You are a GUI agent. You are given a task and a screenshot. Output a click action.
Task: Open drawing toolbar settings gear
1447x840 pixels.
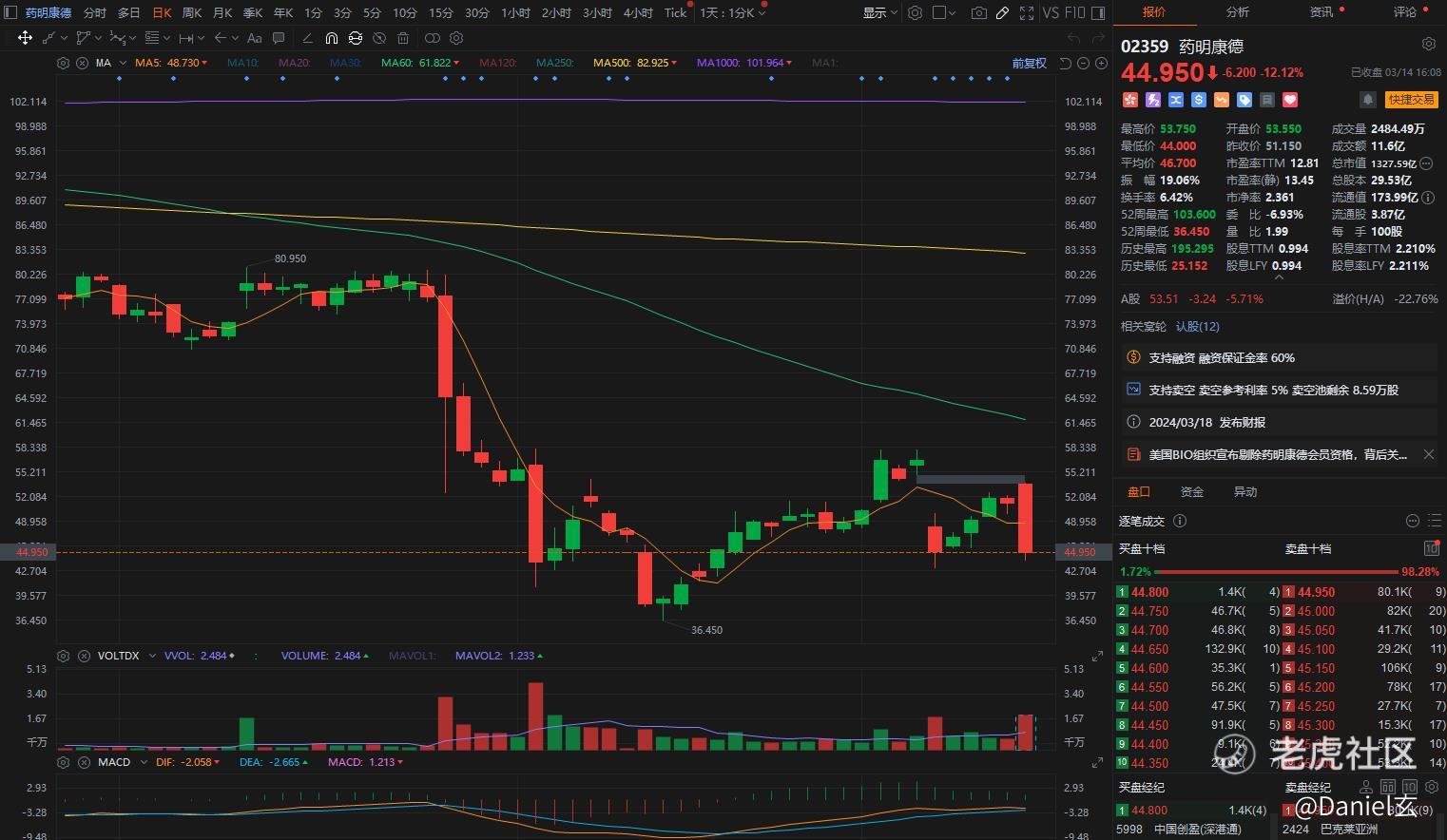456,38
